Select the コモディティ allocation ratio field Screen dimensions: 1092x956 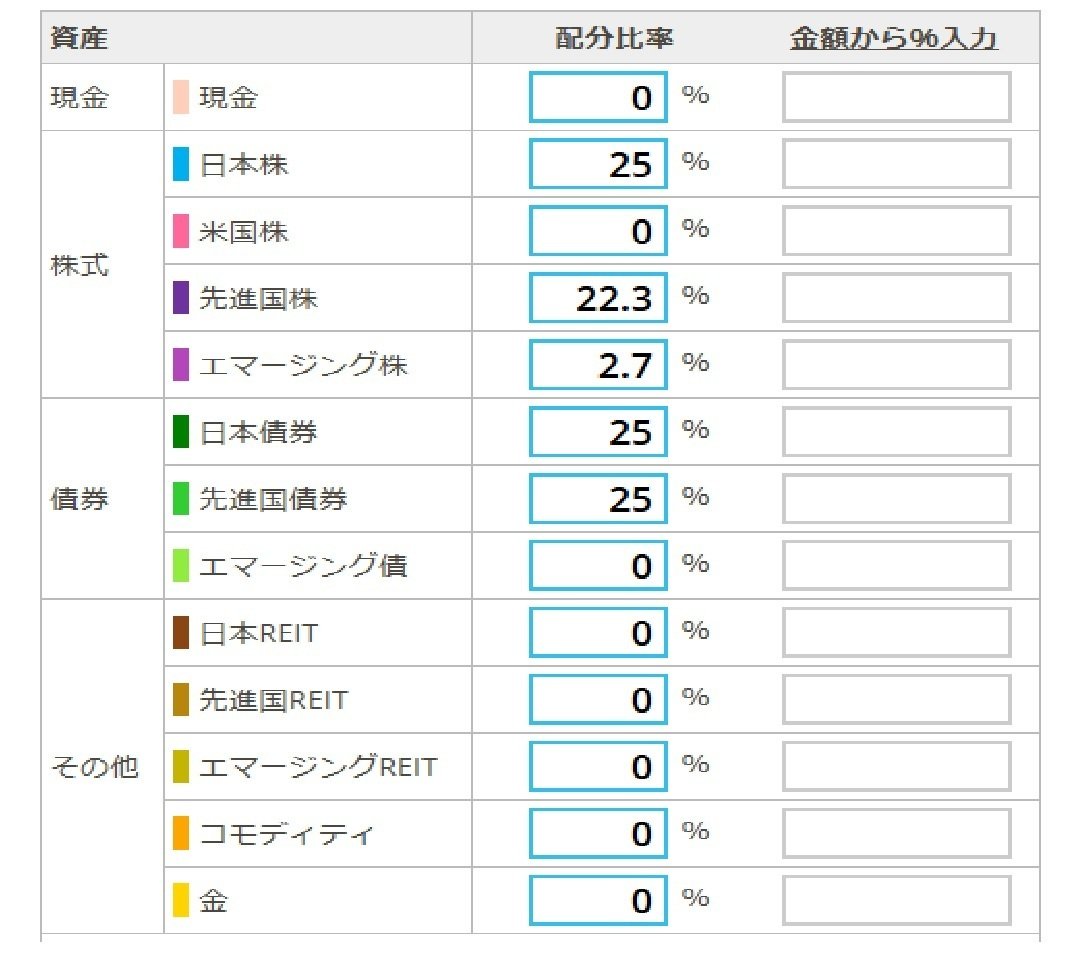coord(598,833)
